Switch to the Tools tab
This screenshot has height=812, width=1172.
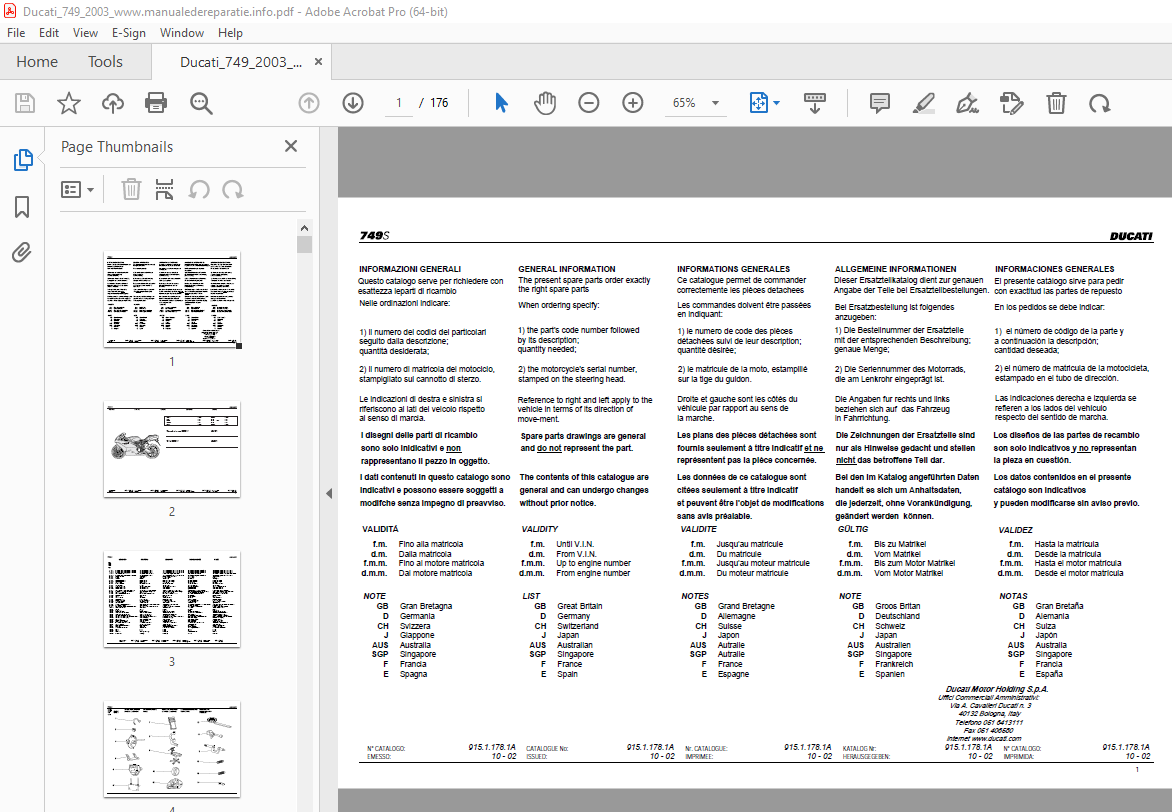105,61
